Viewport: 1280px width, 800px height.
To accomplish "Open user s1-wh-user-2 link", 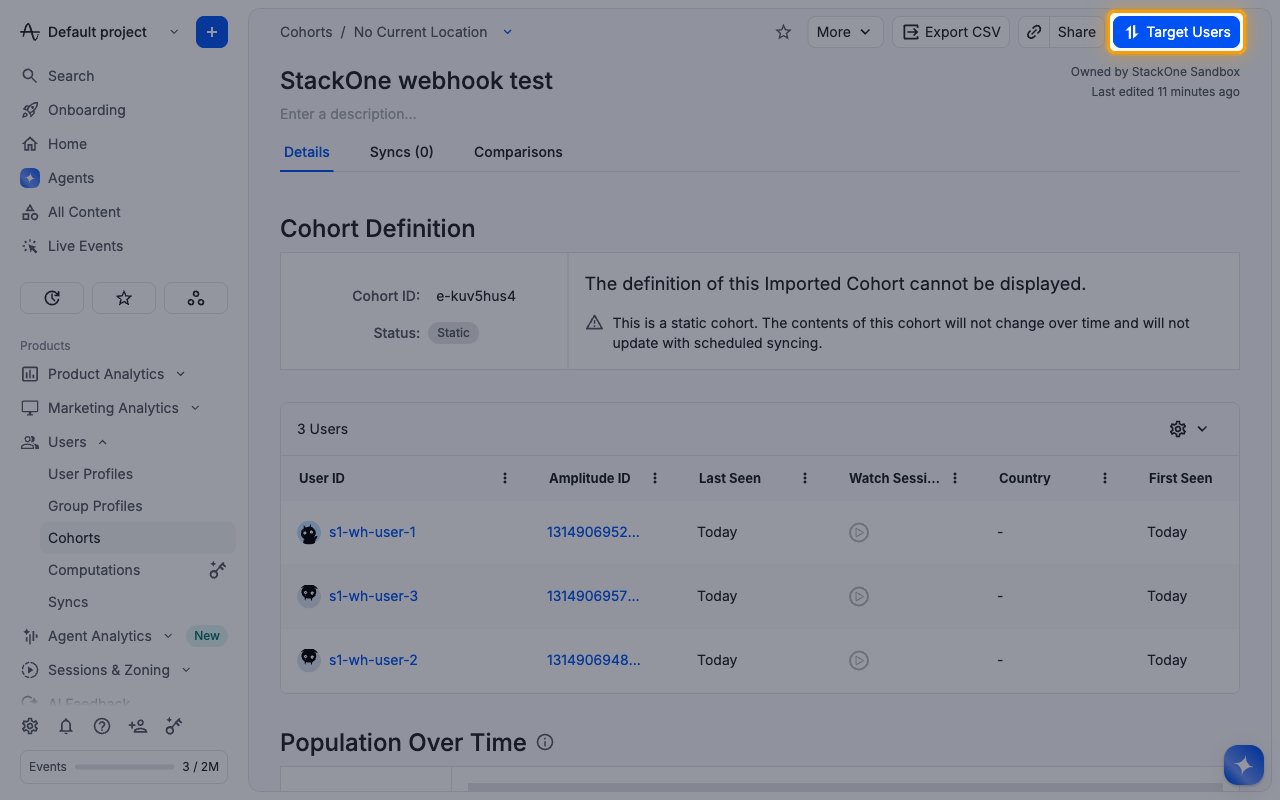I will 373,660.
